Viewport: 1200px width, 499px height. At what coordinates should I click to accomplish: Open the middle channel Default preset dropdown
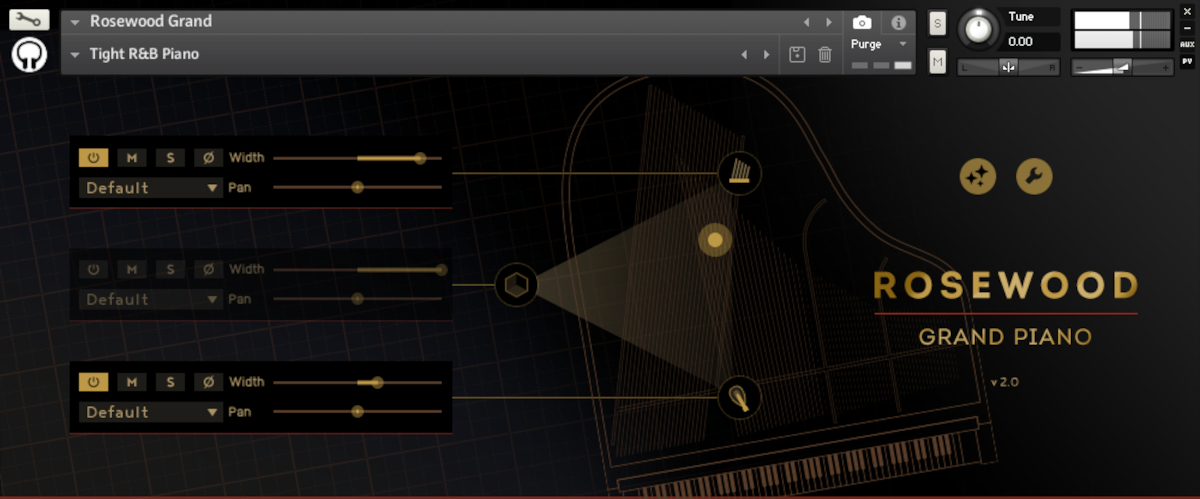(x=151, y=299)
